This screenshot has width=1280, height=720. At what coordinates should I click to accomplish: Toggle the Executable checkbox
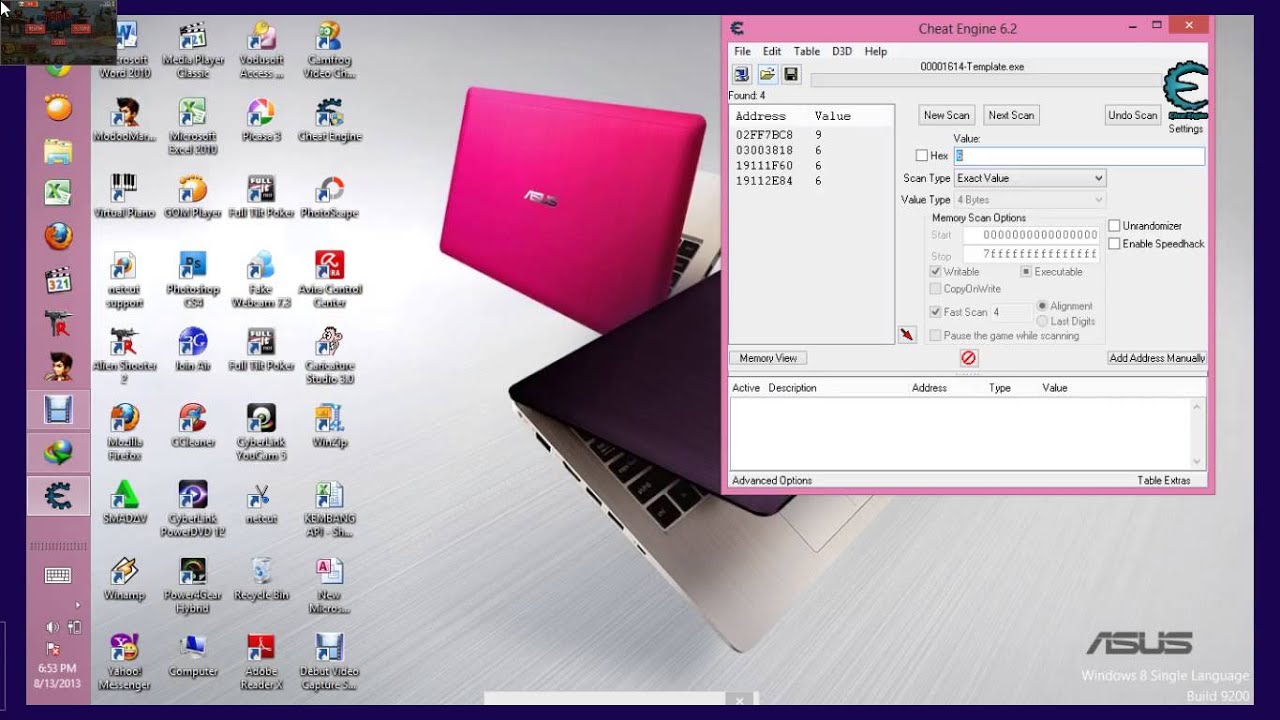[1026, 272]
